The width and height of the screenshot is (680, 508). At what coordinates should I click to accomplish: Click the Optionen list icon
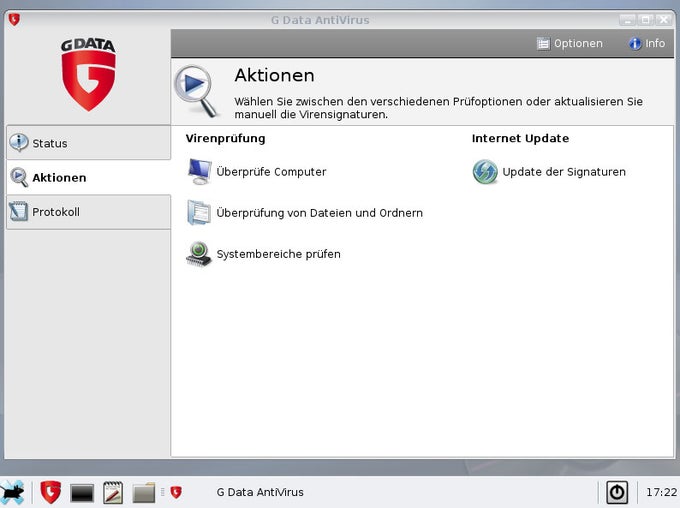pos(543,43)
